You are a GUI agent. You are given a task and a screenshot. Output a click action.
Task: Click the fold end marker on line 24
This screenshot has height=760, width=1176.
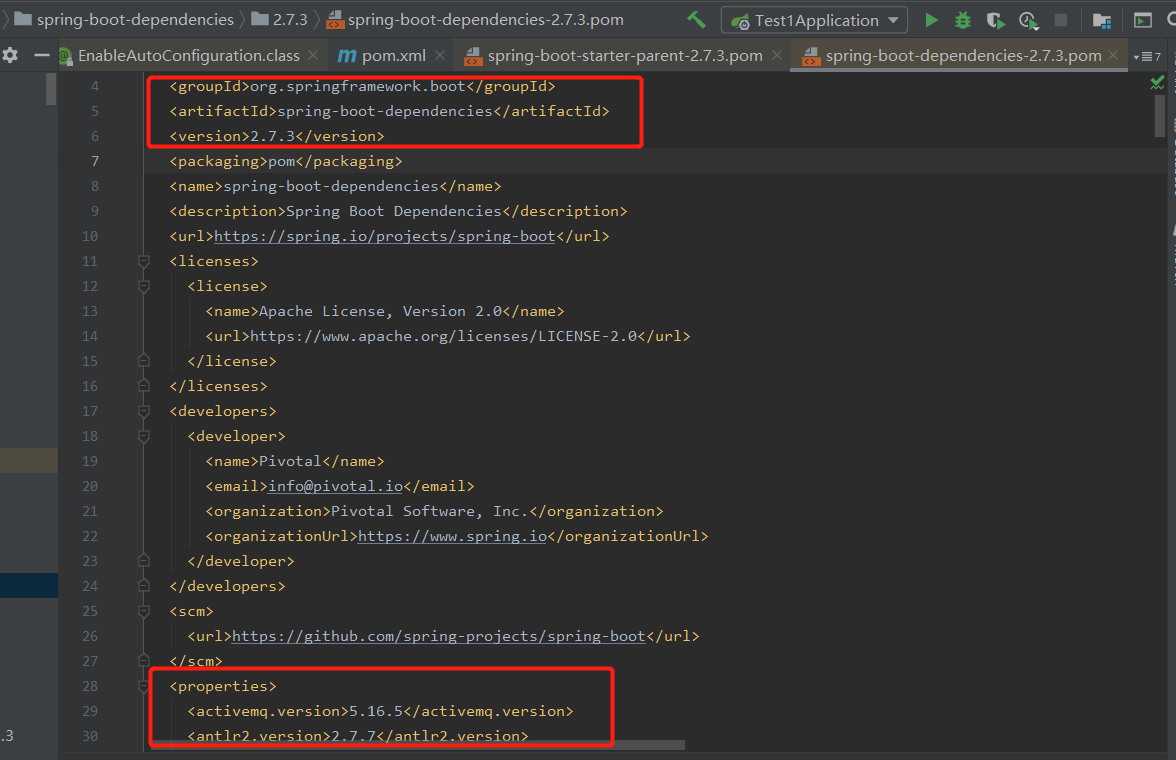coord(144,586)
